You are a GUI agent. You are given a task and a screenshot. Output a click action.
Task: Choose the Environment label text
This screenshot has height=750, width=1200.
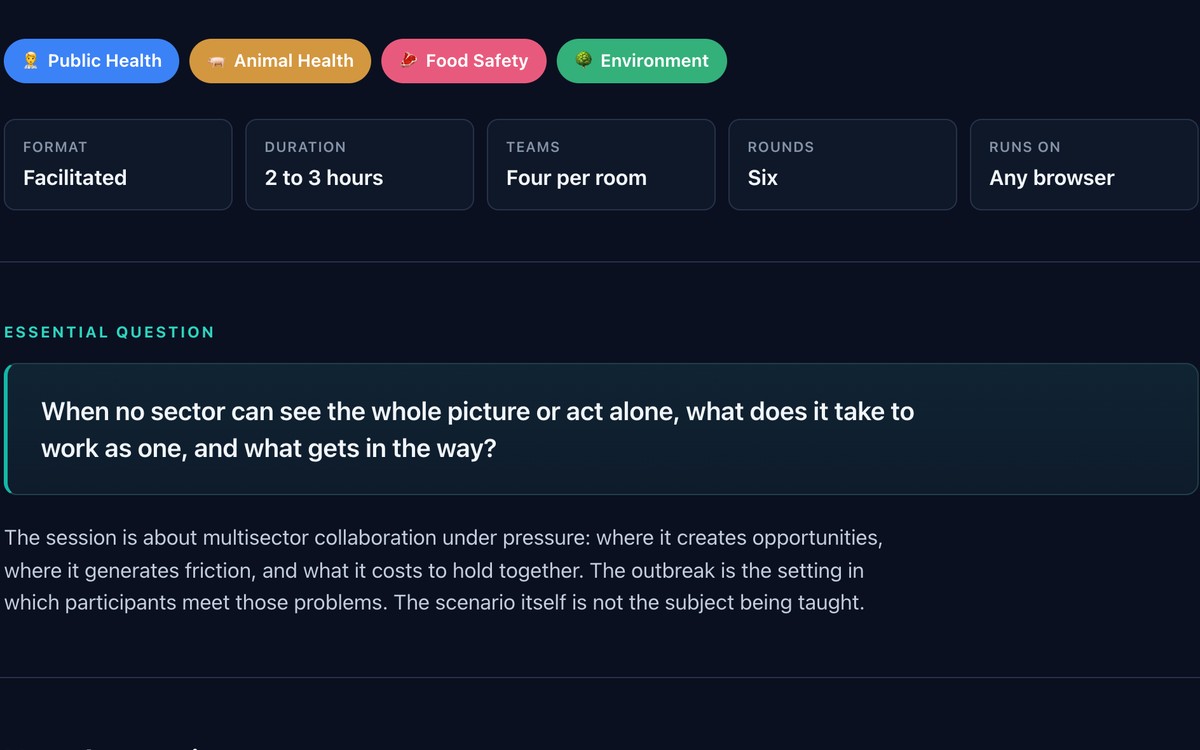(x=655, y=61)
